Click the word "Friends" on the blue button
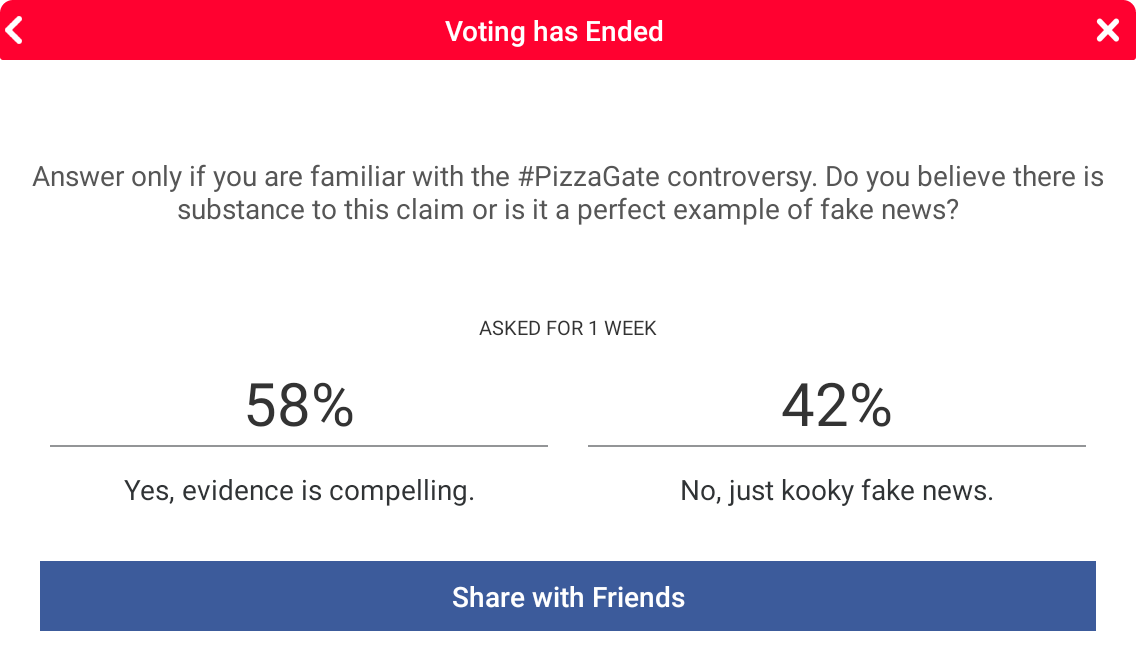Image resolution: width=1136 pixels, height=671 pixels. coord(639,598)
